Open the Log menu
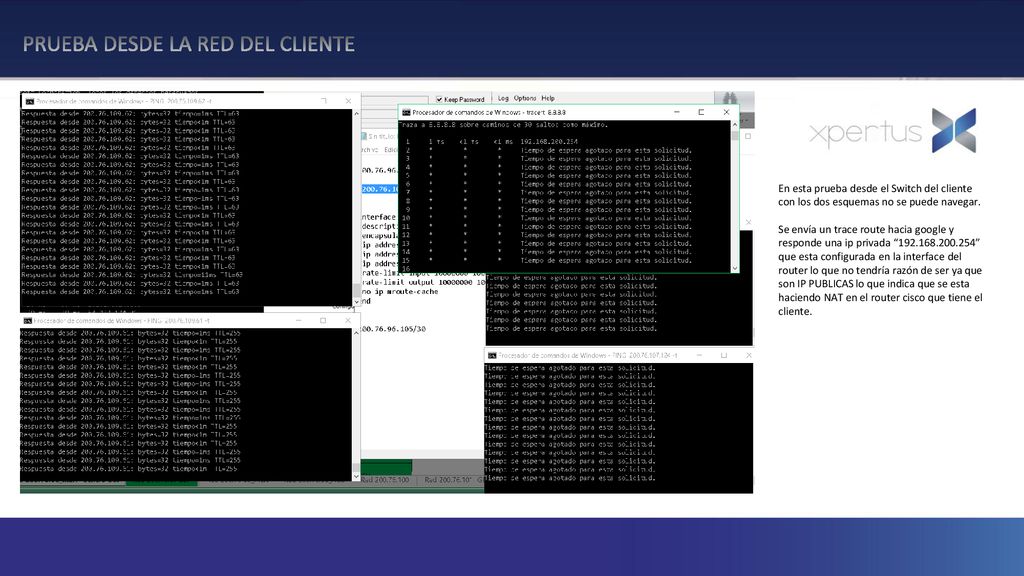Viewport: 1024px width, 576px height. pyautogui.click(x=503, y=99)
